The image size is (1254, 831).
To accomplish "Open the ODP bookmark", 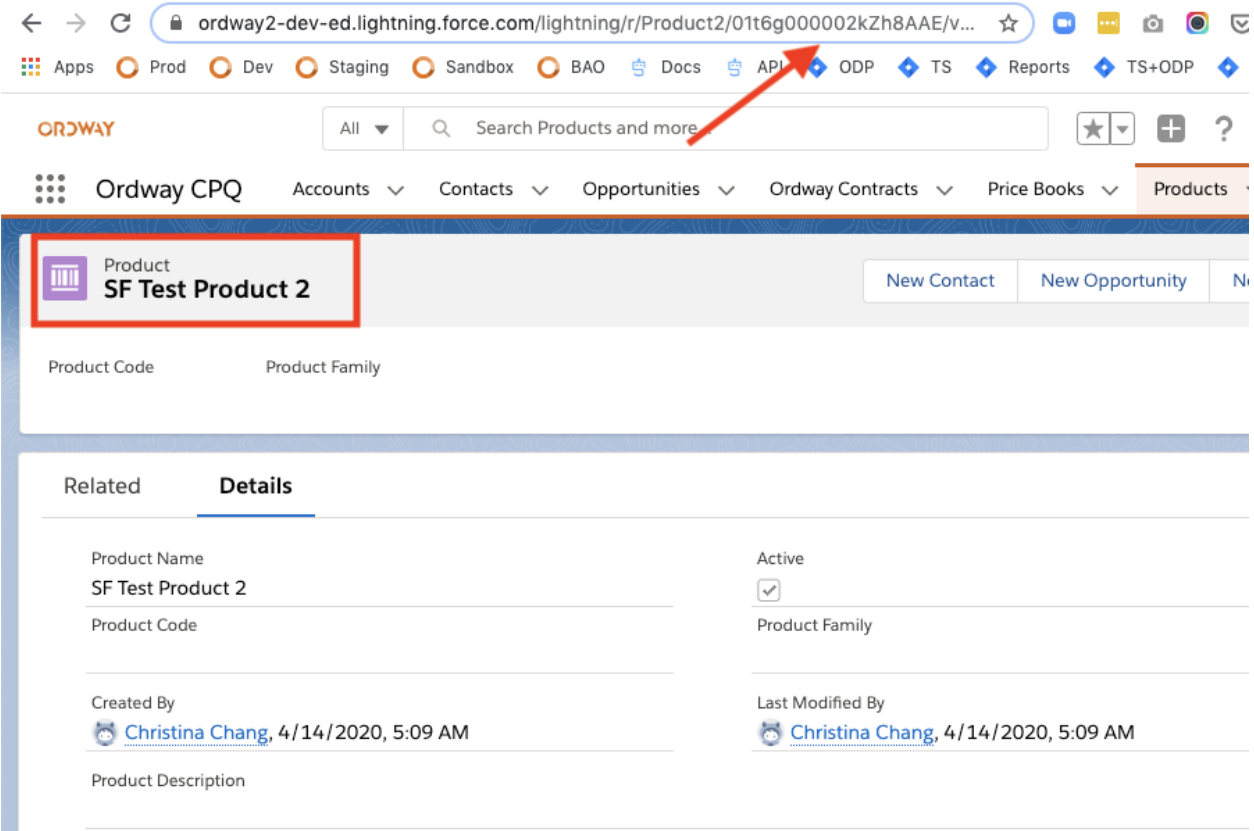I will 841,67.
